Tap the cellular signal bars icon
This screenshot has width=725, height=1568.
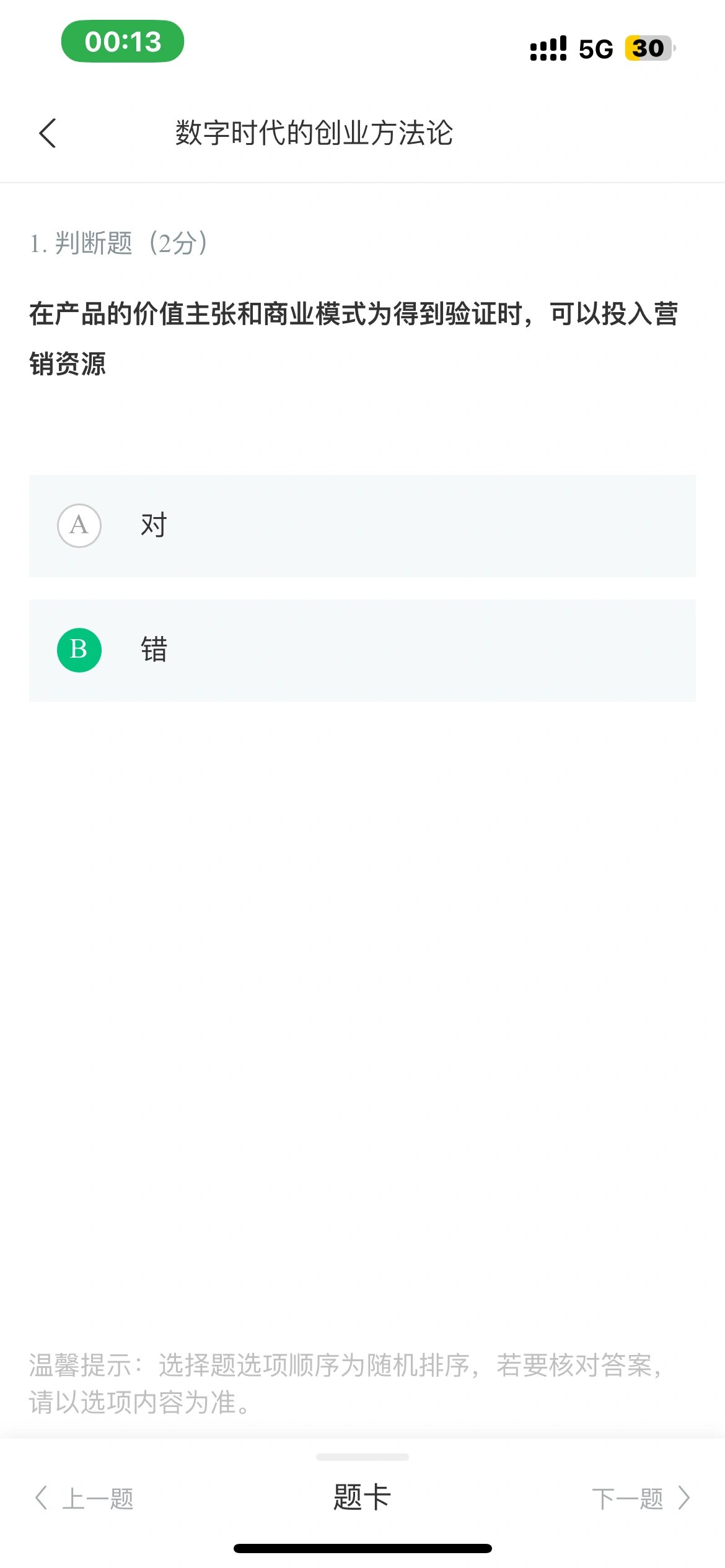click(x=548, y=48)
